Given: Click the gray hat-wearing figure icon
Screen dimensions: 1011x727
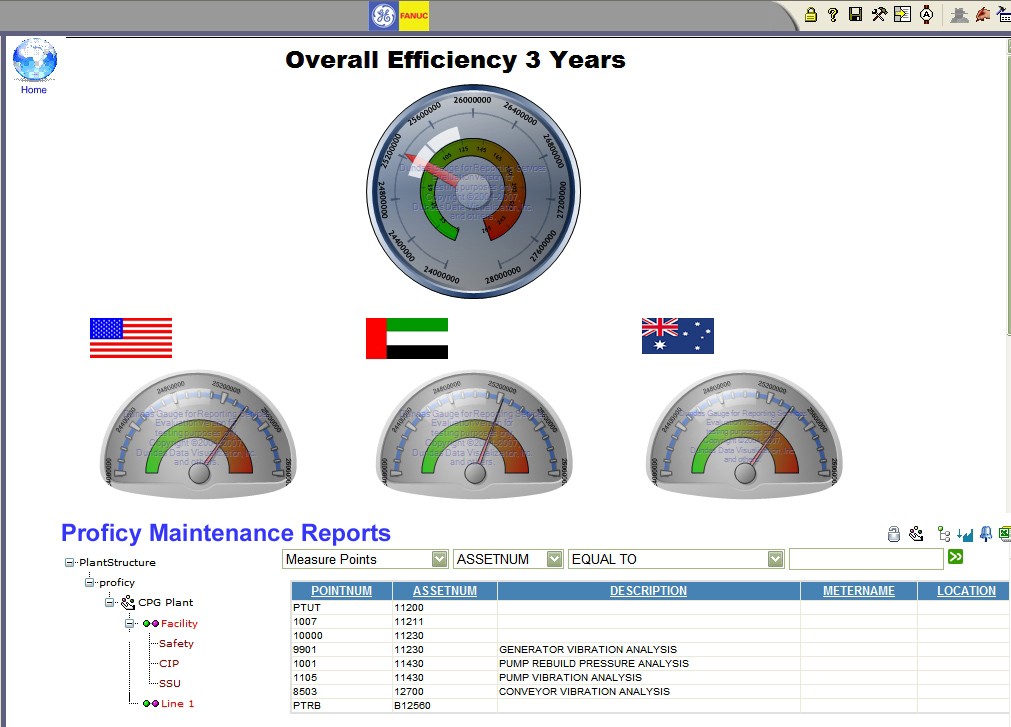Looking at the screenshot, I should [959, 14].
